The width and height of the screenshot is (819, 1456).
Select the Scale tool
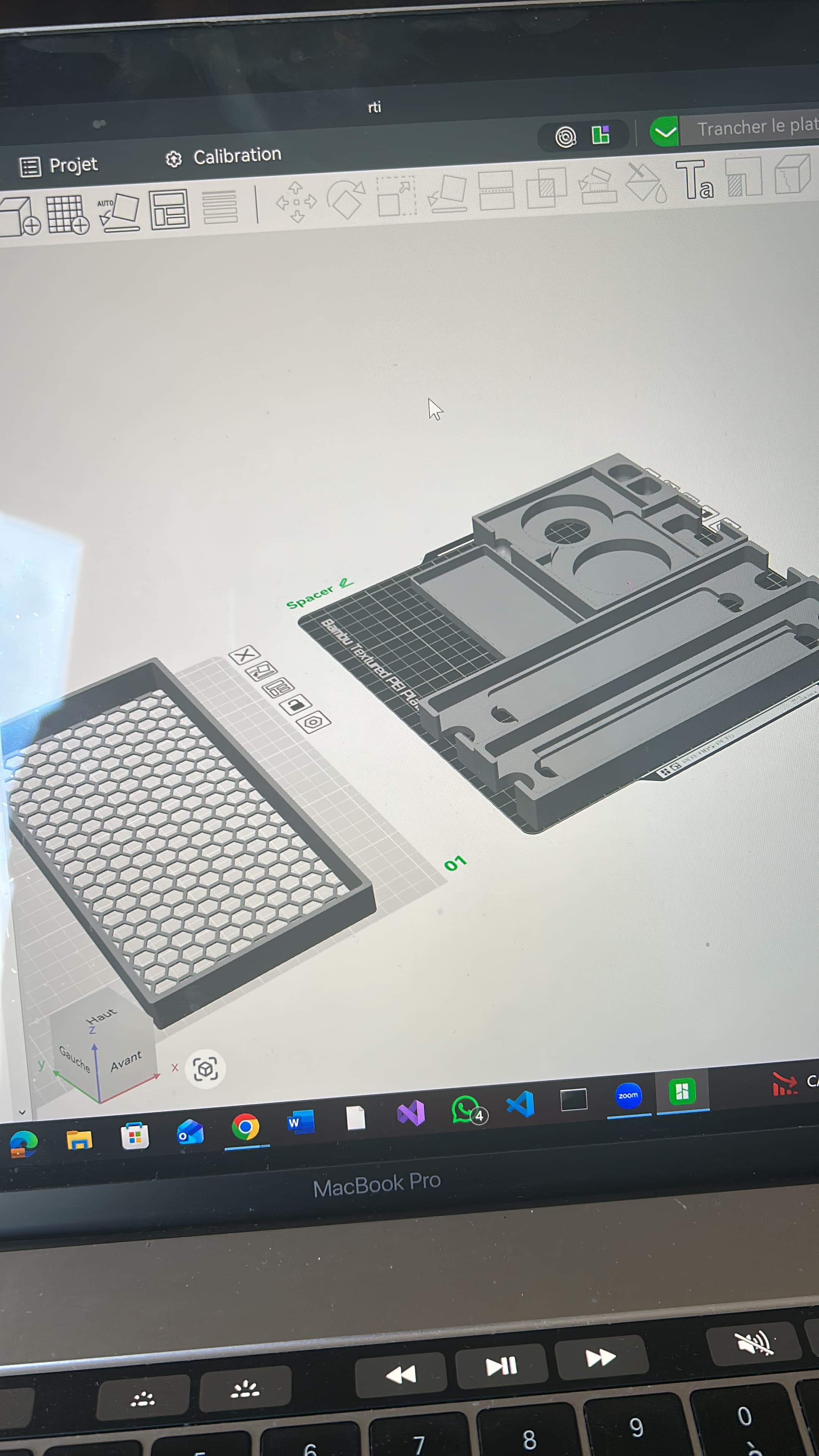coord(396,196)
